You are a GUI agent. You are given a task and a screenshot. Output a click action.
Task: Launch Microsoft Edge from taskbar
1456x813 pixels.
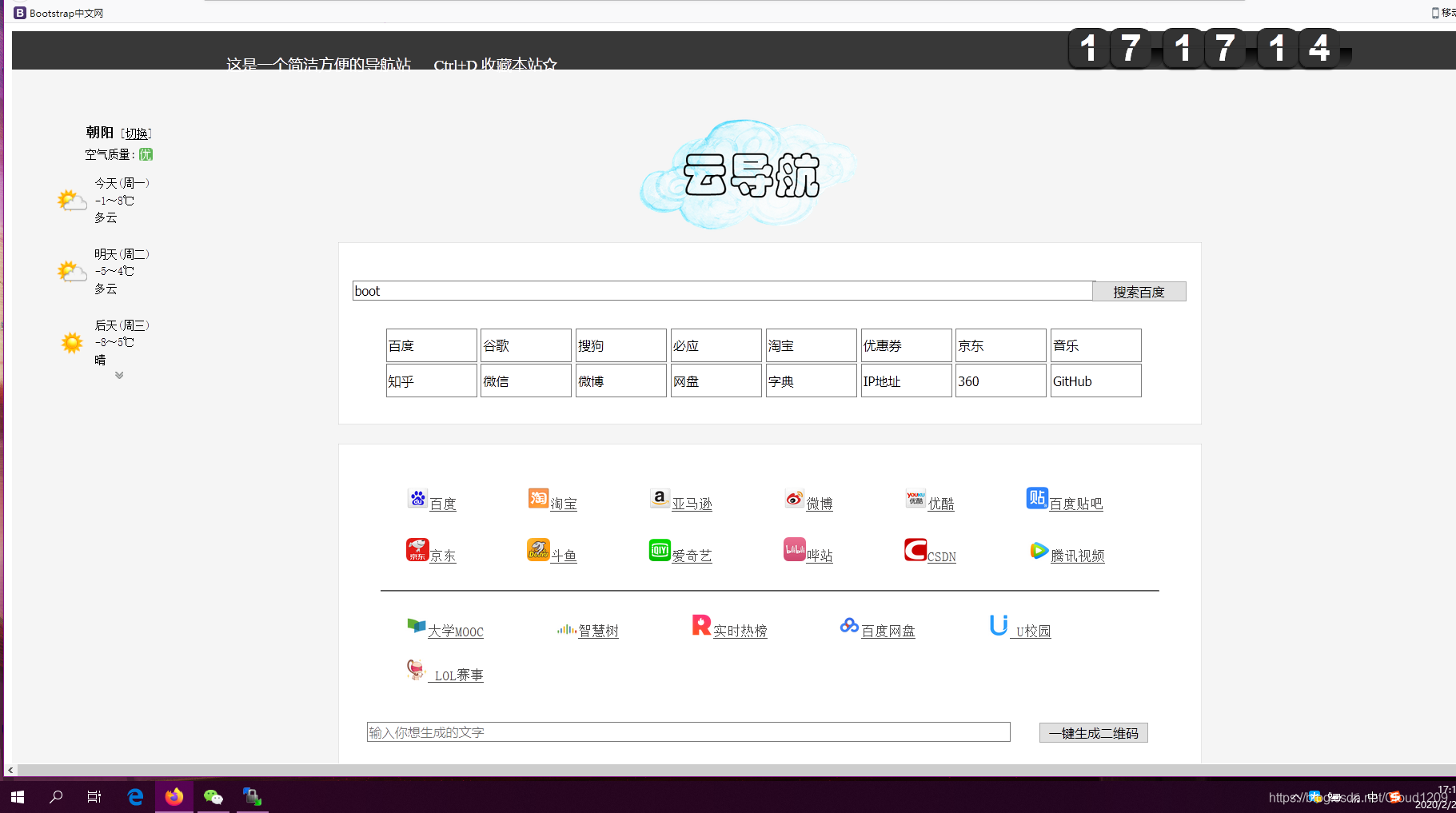point(136,796)
